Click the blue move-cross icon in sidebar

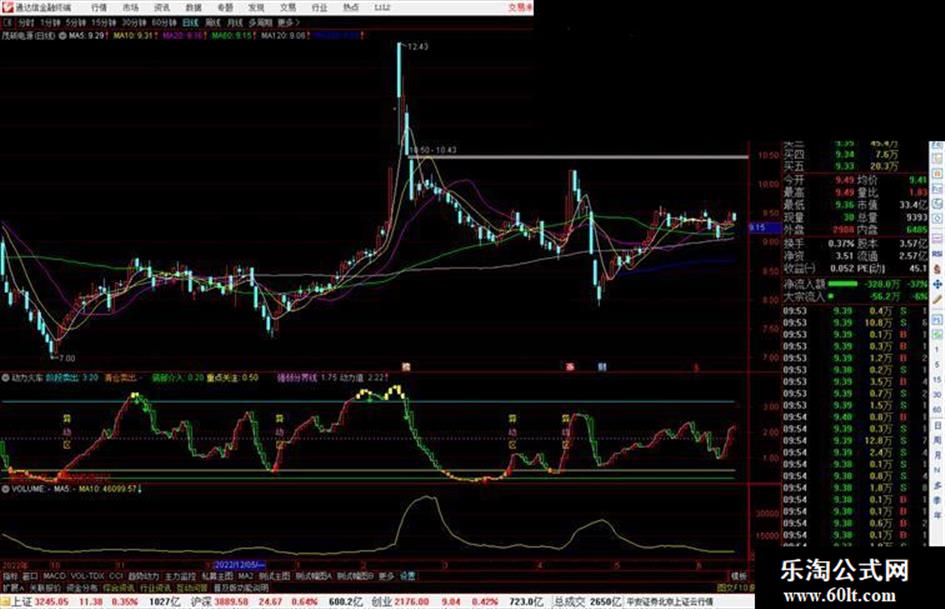point(937,284)
